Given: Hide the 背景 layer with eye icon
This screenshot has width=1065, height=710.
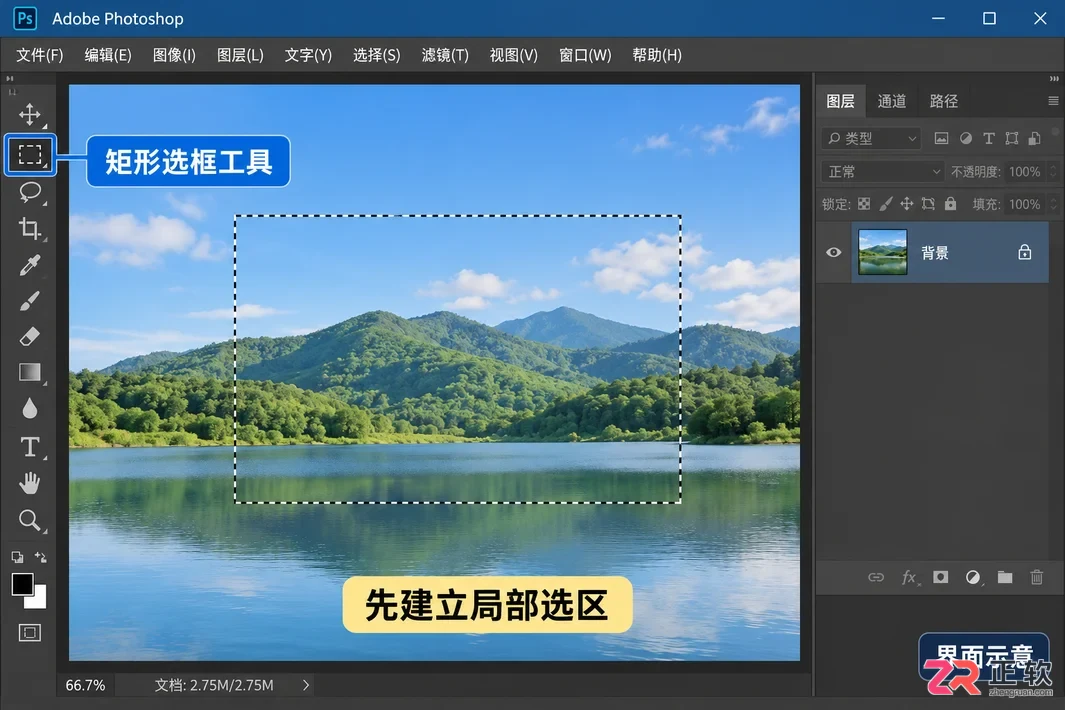Looking at the screenshot, I should coord(833,253).
